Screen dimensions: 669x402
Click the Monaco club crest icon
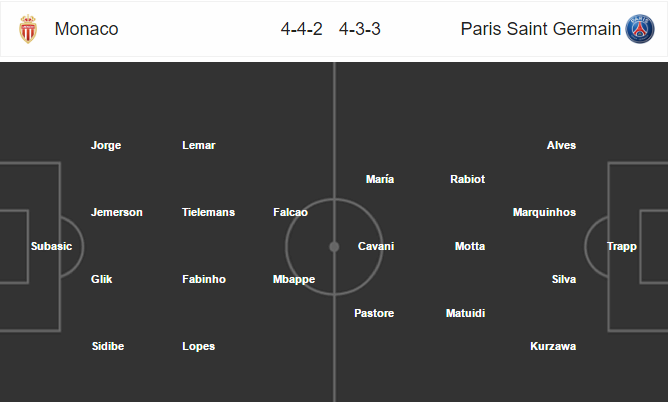click(28, 29)
